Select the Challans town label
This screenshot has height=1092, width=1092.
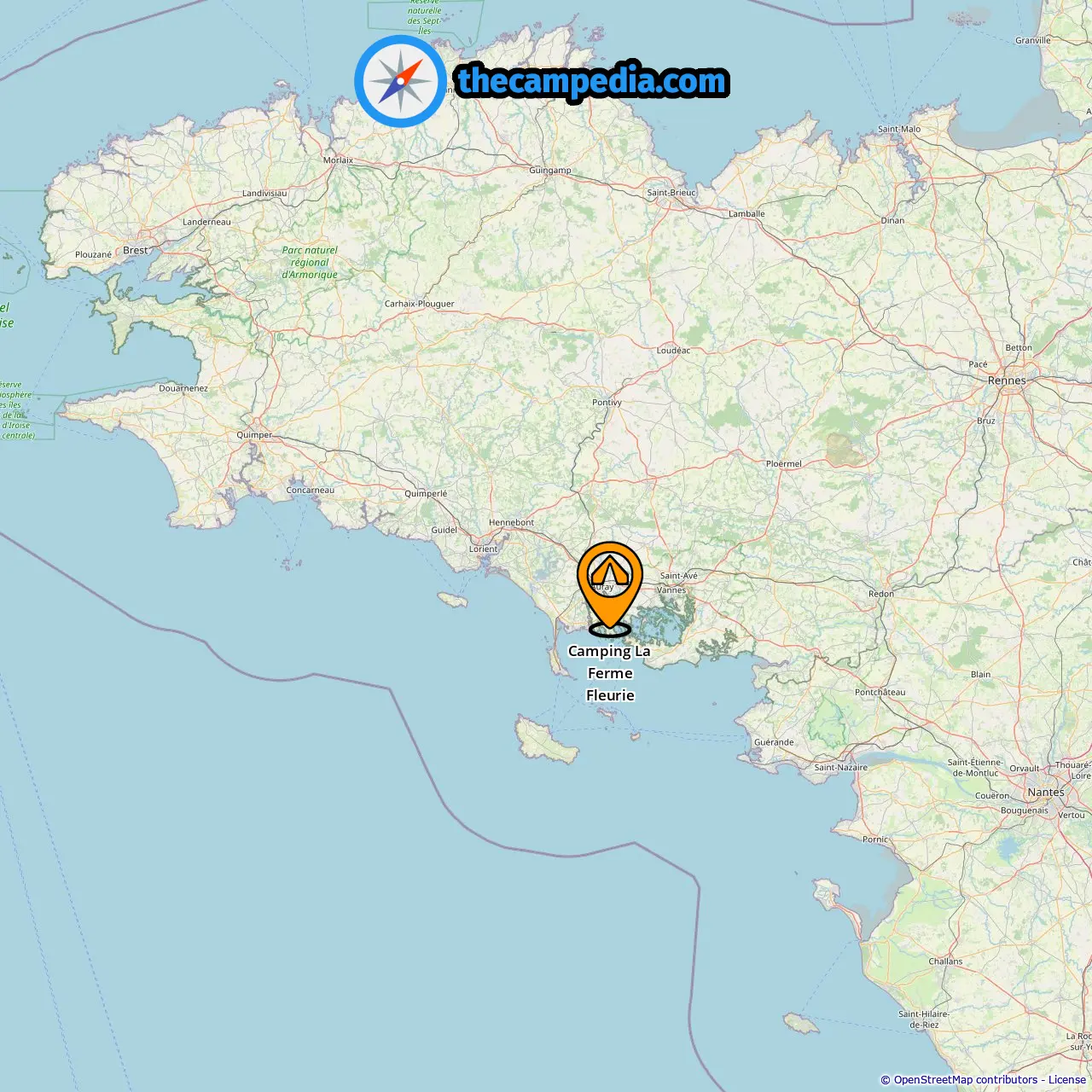point(945,961)
